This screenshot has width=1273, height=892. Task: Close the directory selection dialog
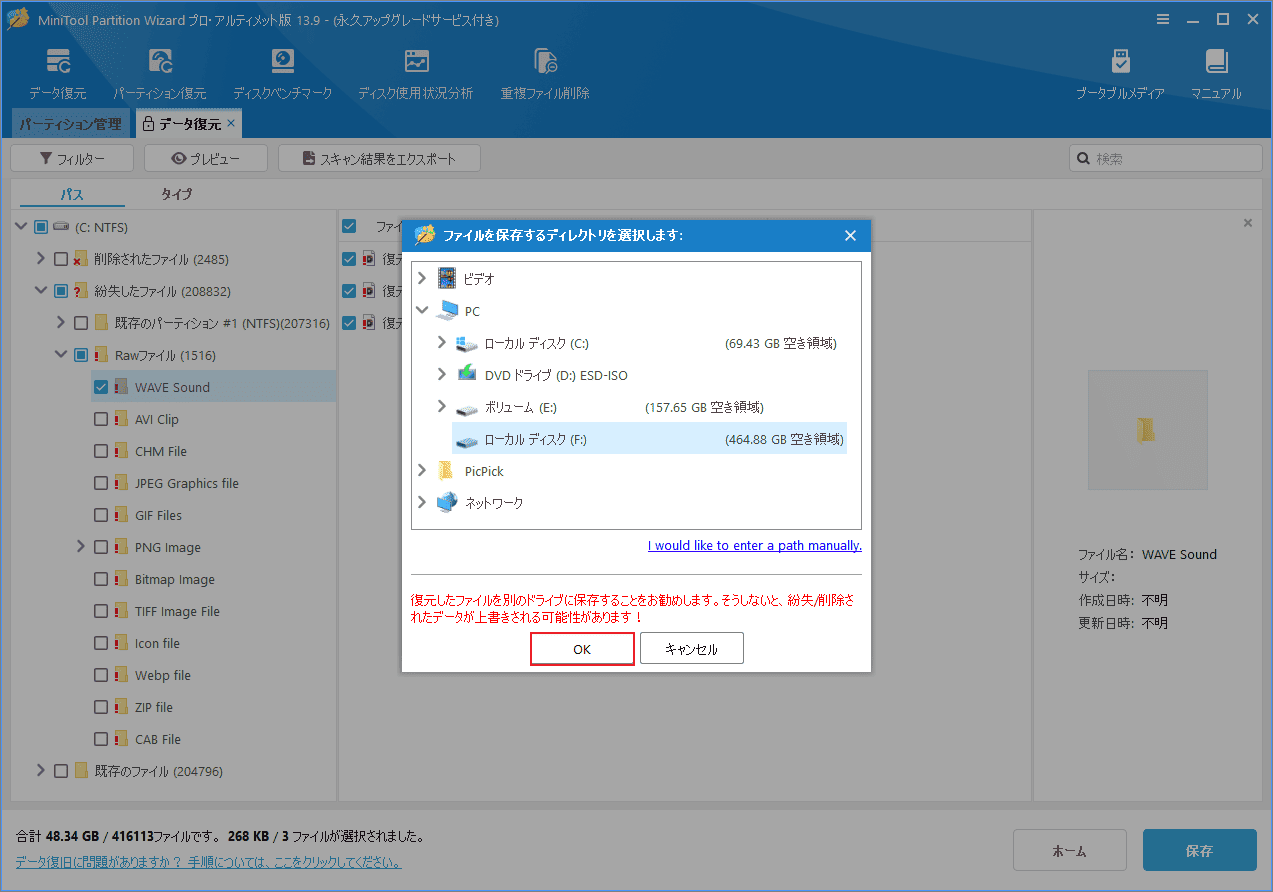[850, 236]
